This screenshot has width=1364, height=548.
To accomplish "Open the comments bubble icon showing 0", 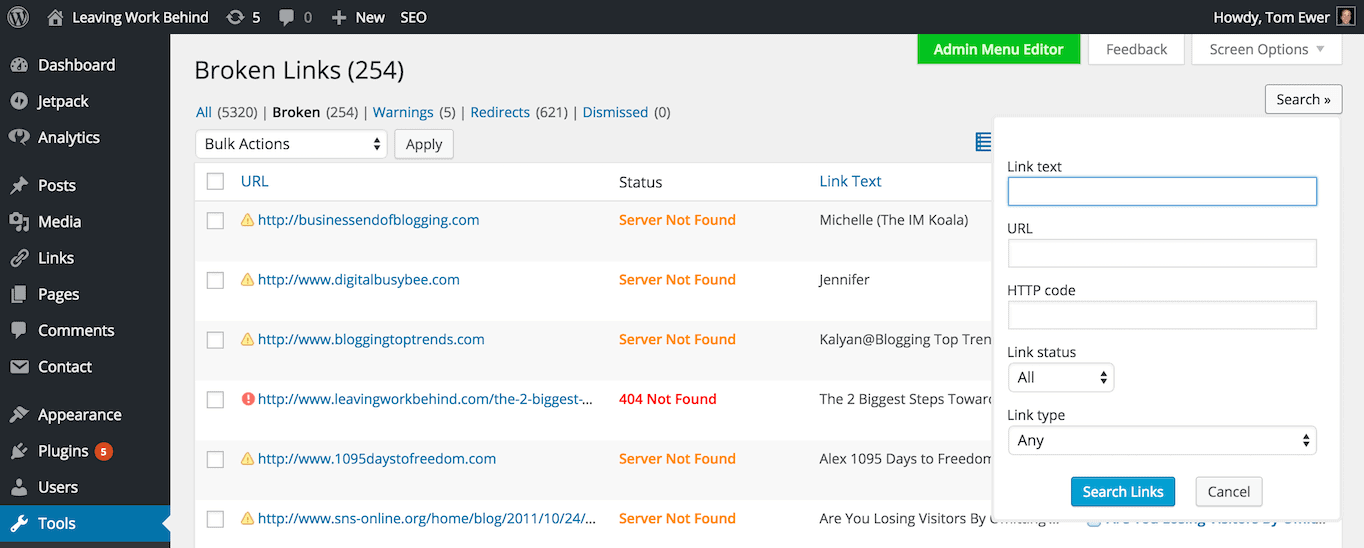I will [287, 18].
